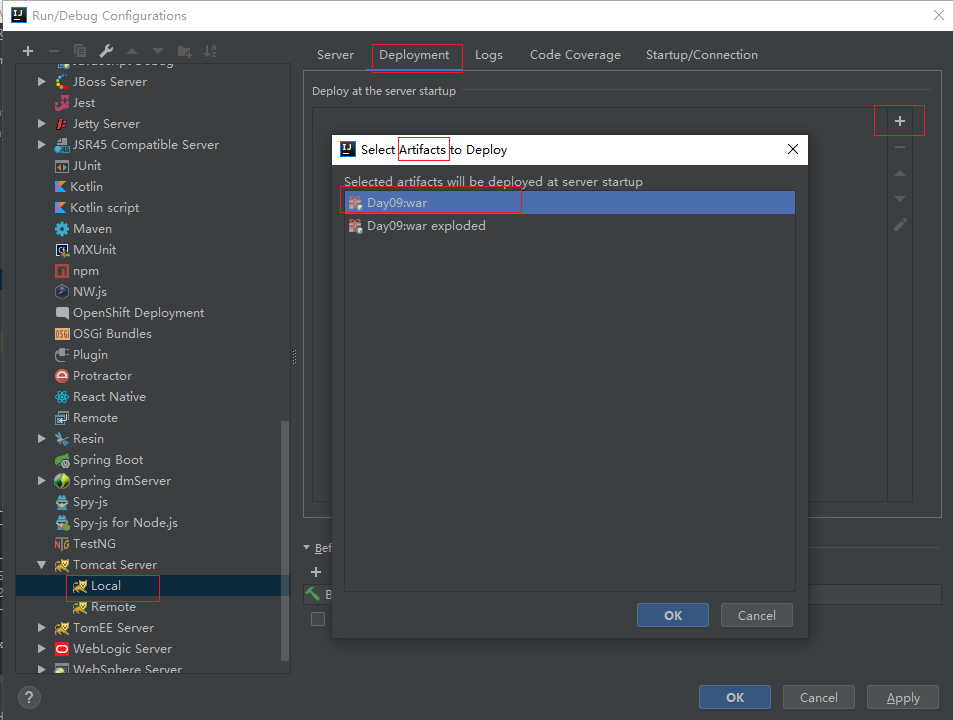Viewport: 953px width, 720px height.
Task: Confirm artifact selection with dialog OK
Action: (672, 615)
